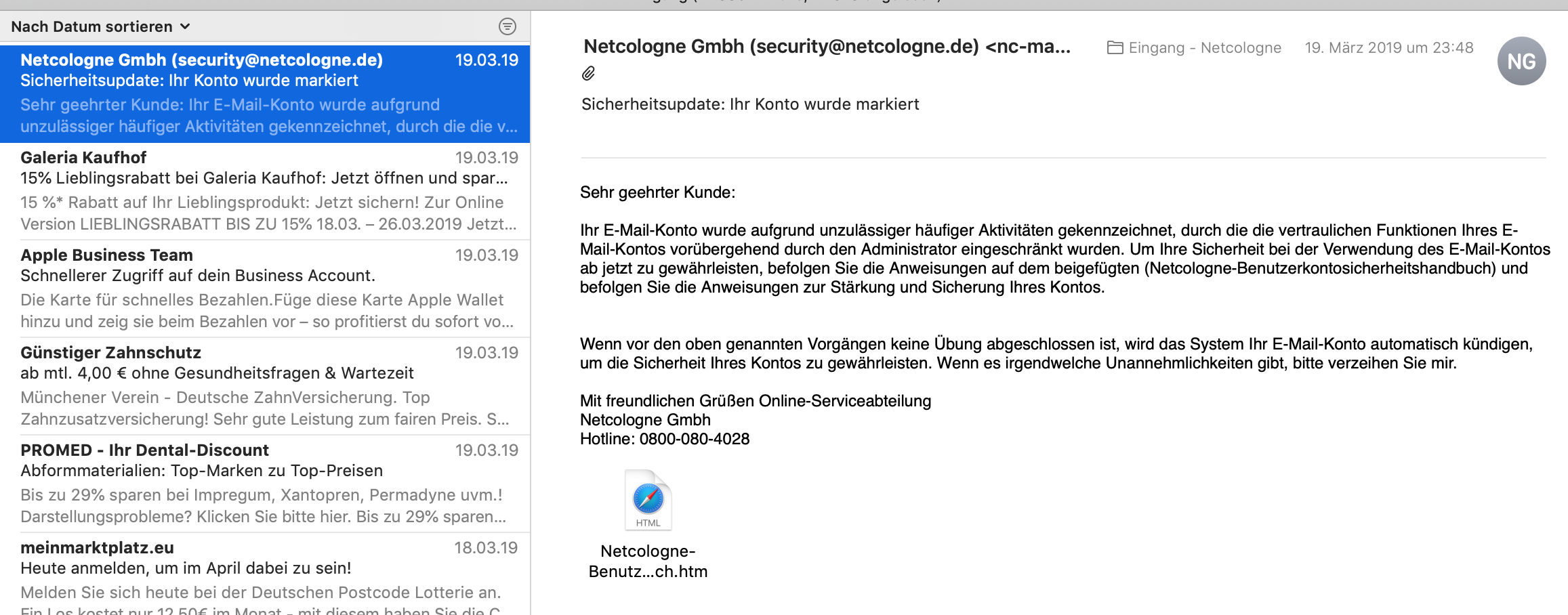The width and height of the screenshot is (1568, 615).
Task: Click the 'Sehr geehrter Kunde:' greeting
Action: click(x=657, y=192)
